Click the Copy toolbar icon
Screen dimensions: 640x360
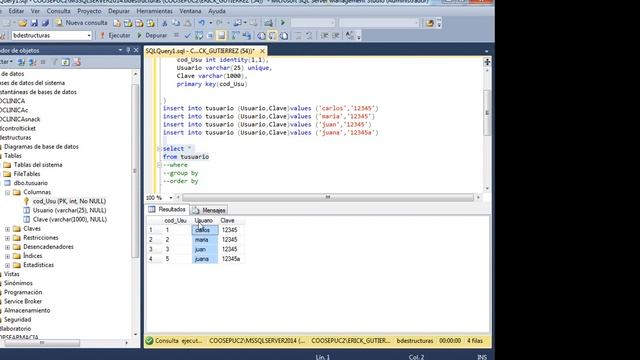tap(176, 23)
